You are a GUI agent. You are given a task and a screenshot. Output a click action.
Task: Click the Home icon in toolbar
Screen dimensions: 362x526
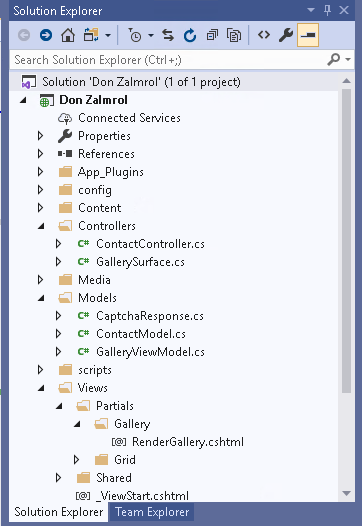click(x=68, y=35)
